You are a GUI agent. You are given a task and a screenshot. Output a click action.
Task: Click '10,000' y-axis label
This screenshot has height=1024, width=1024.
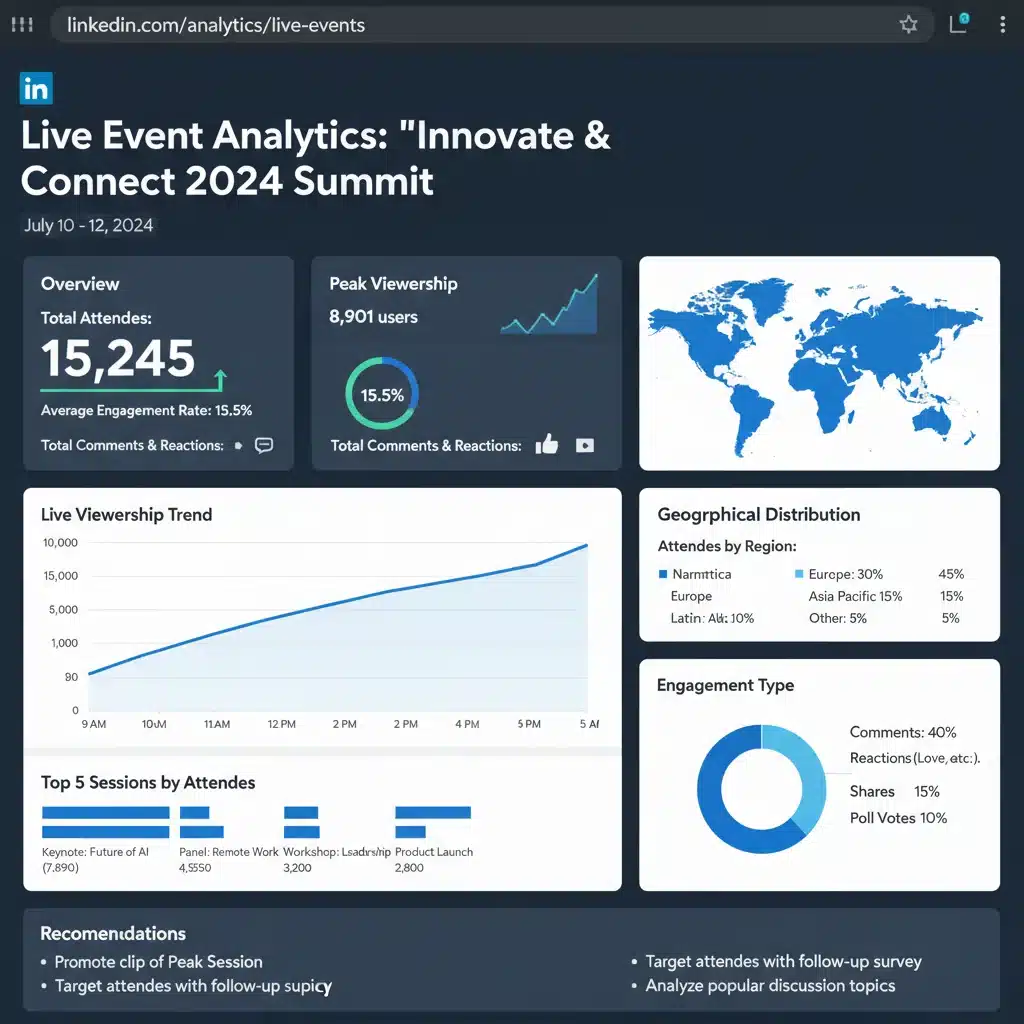point(60,543)
